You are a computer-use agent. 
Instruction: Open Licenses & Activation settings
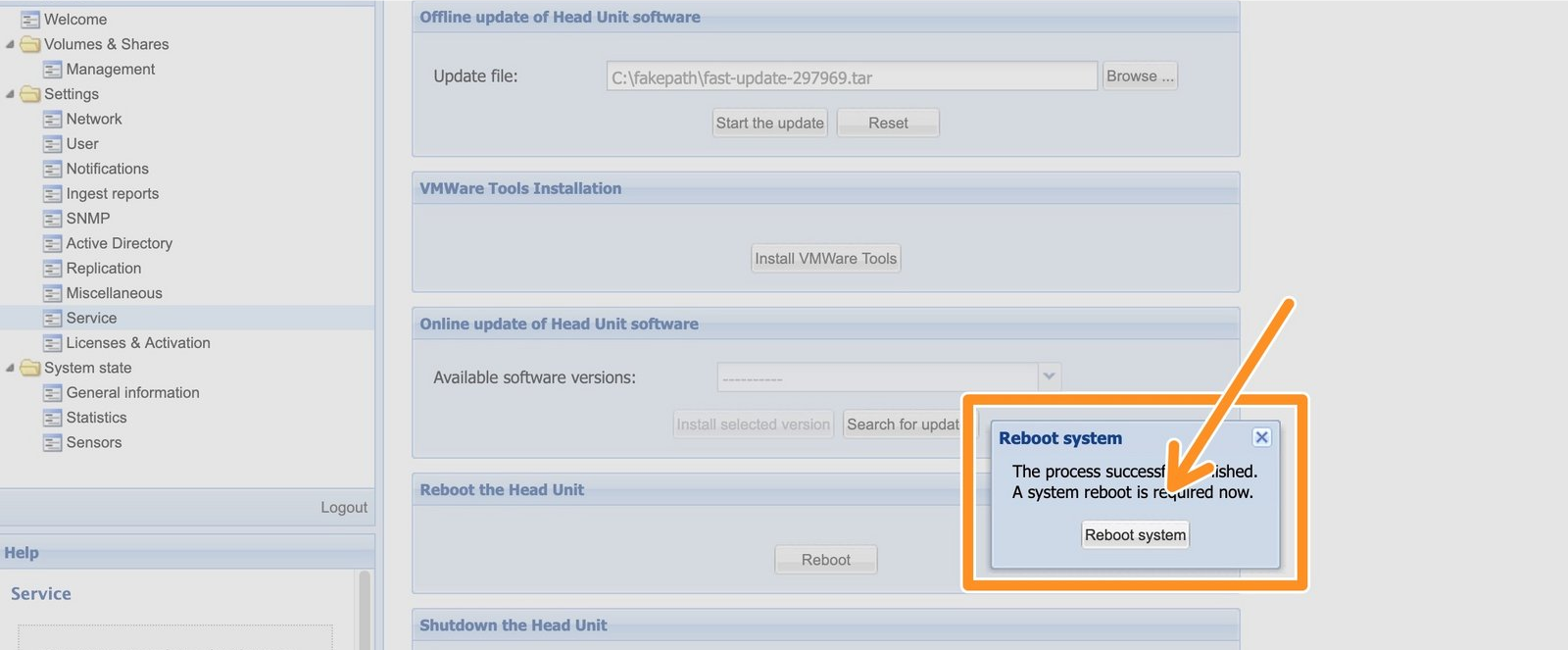pyautogui.click(x=137, y=343)
